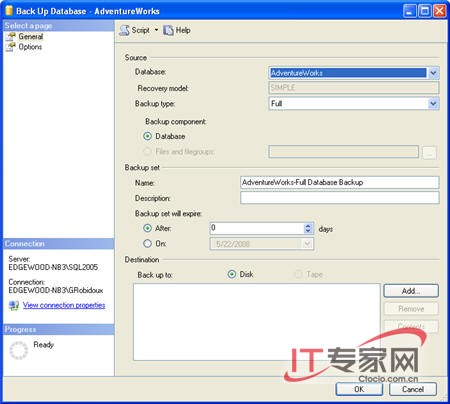
Task: Click the Ready progress spinner icon
Action: pos(19,350)
